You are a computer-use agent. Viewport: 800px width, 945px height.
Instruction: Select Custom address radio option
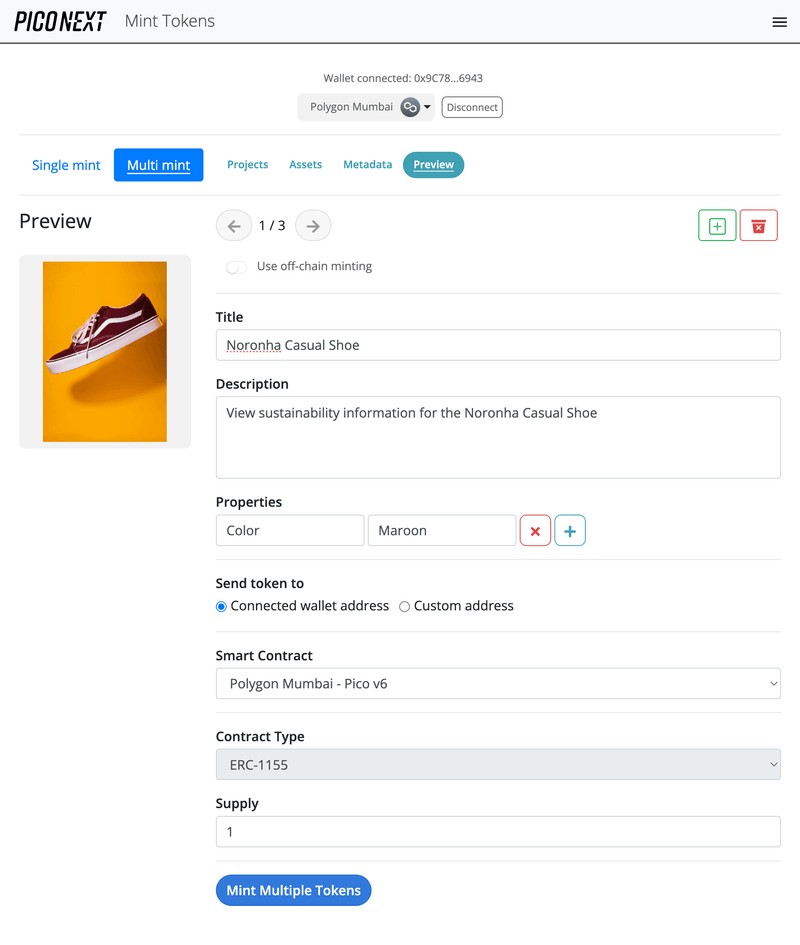tap(405, 606)
